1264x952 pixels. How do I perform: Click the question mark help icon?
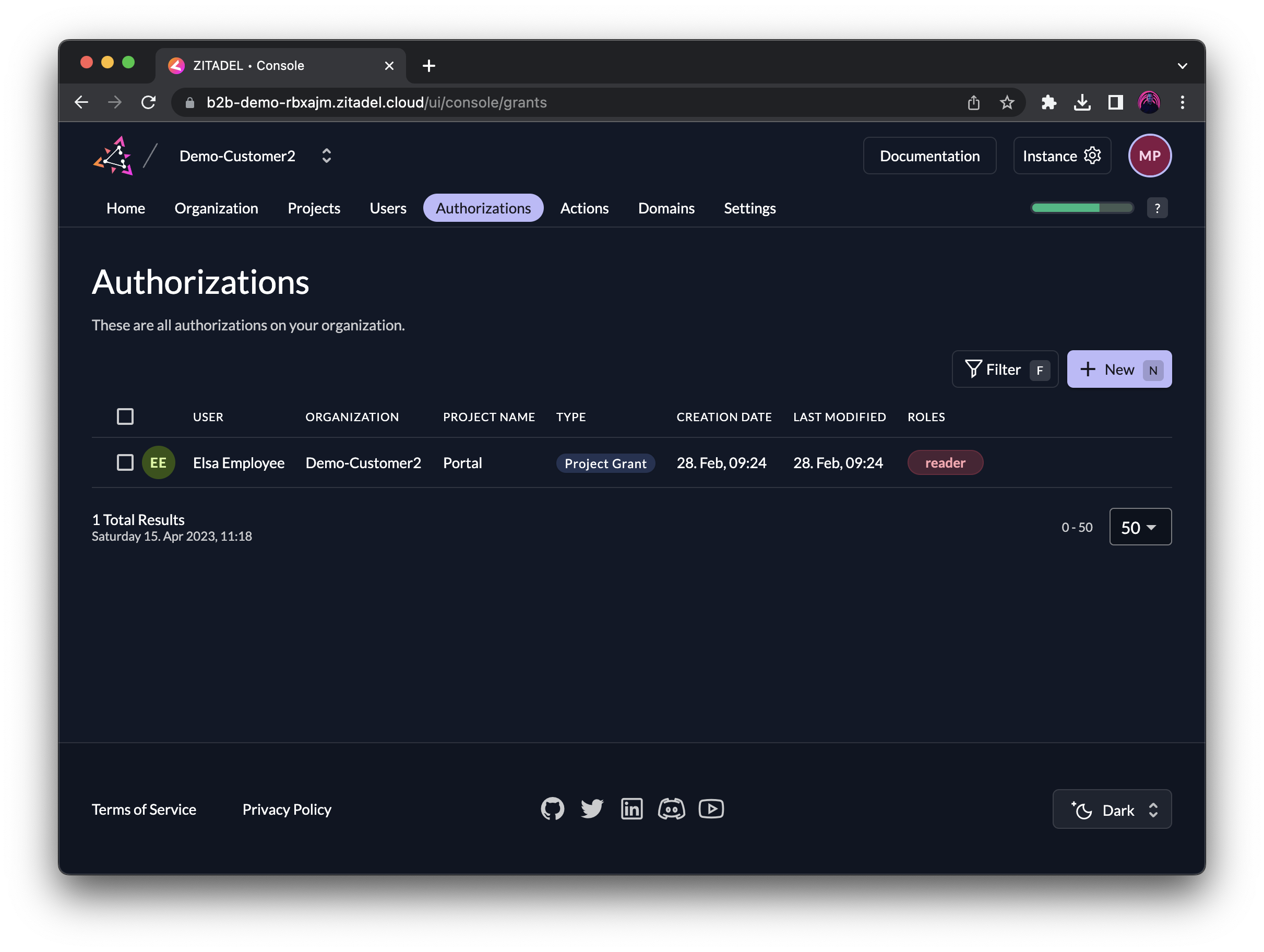tap(1156, 208)
